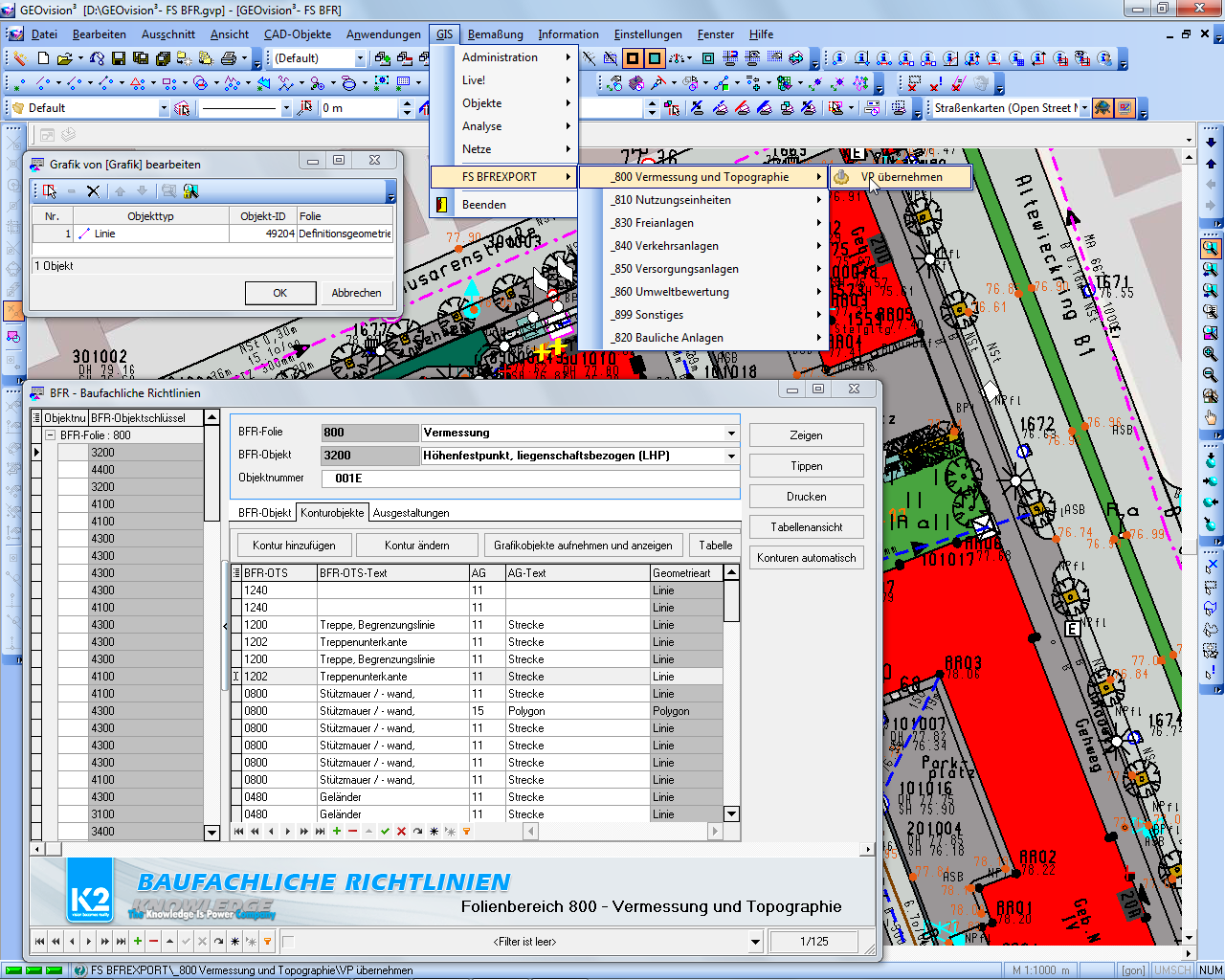1225x980 pixels.
Task: Click the Kontur hinzufügen button
Action: click(294, 546)
